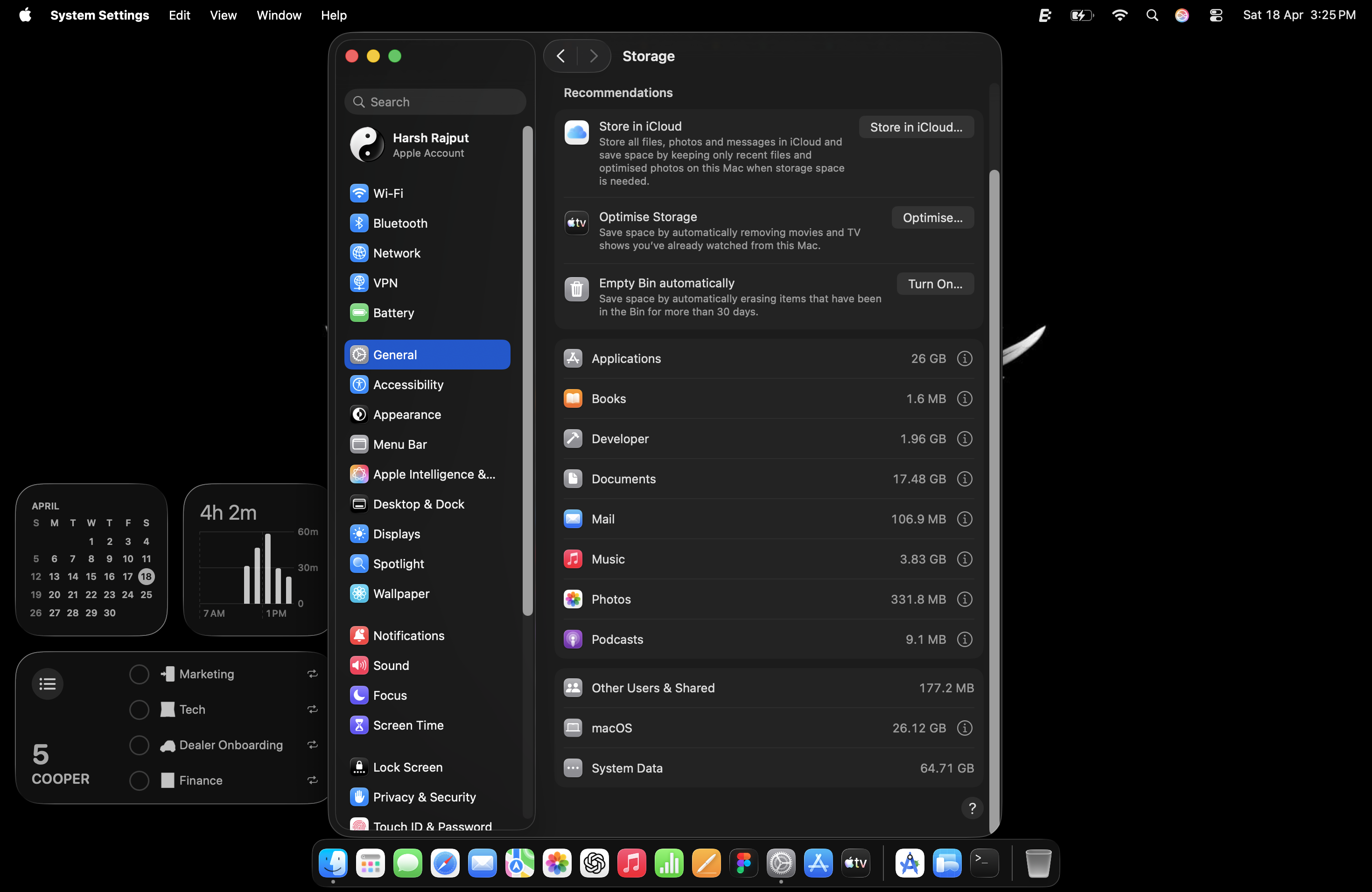Open Displays settings pane

427,534
